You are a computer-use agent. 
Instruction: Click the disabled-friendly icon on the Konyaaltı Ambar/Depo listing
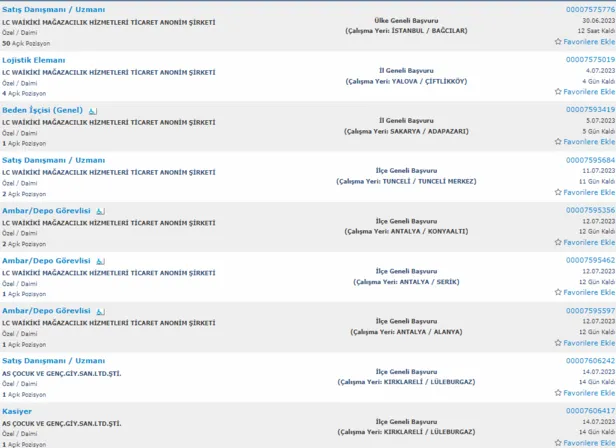point(99,211)
